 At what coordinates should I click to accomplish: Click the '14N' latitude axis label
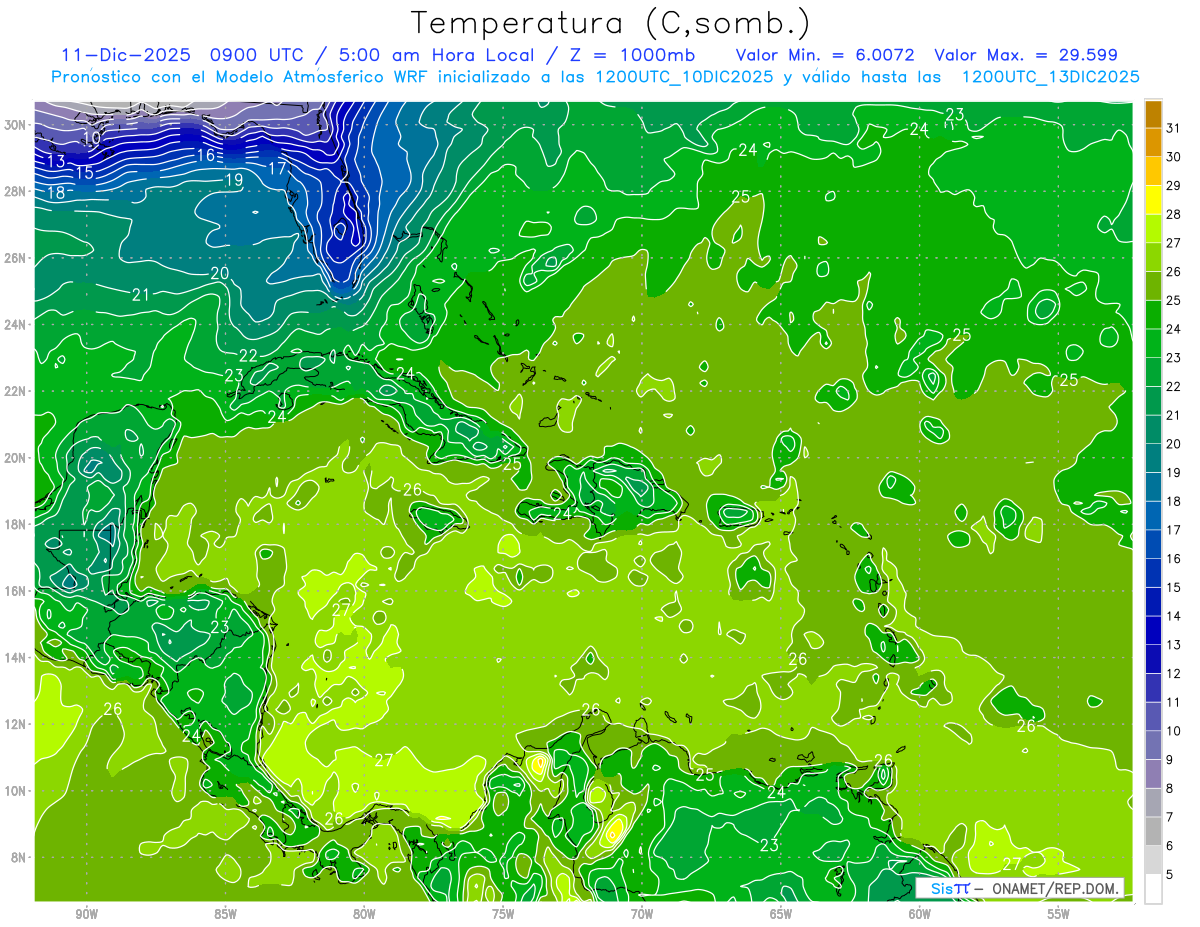tap(15, 658)
